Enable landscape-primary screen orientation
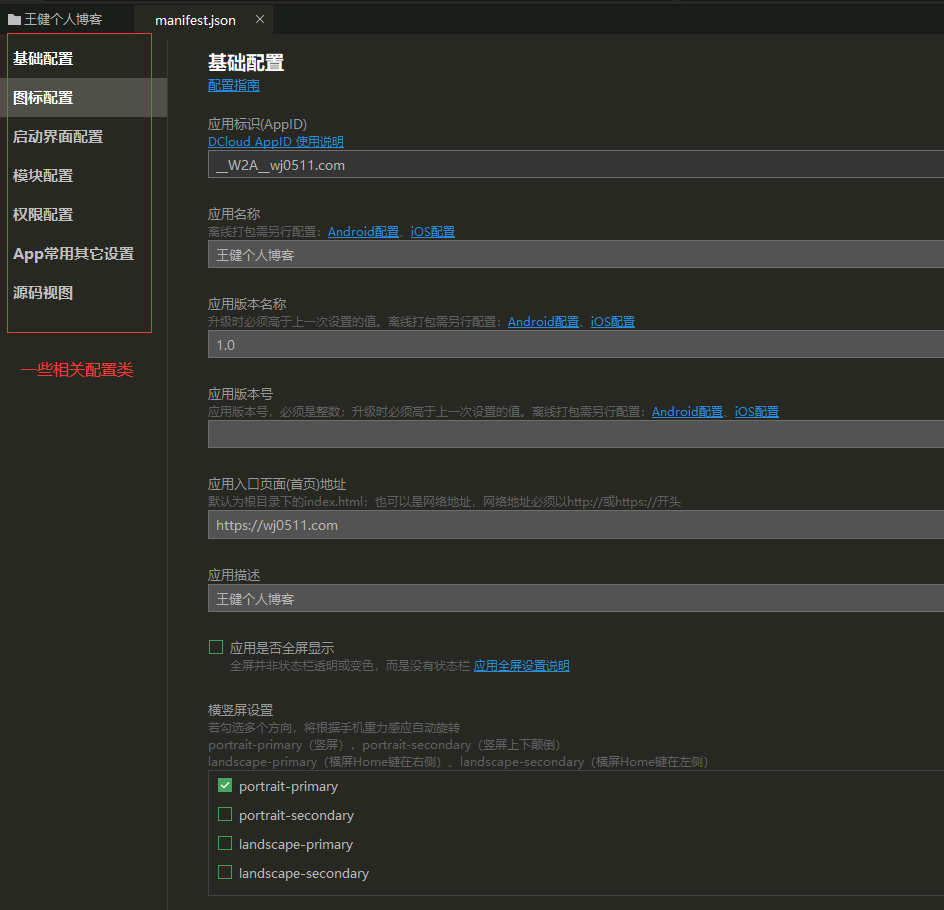 tap(225, 843)
